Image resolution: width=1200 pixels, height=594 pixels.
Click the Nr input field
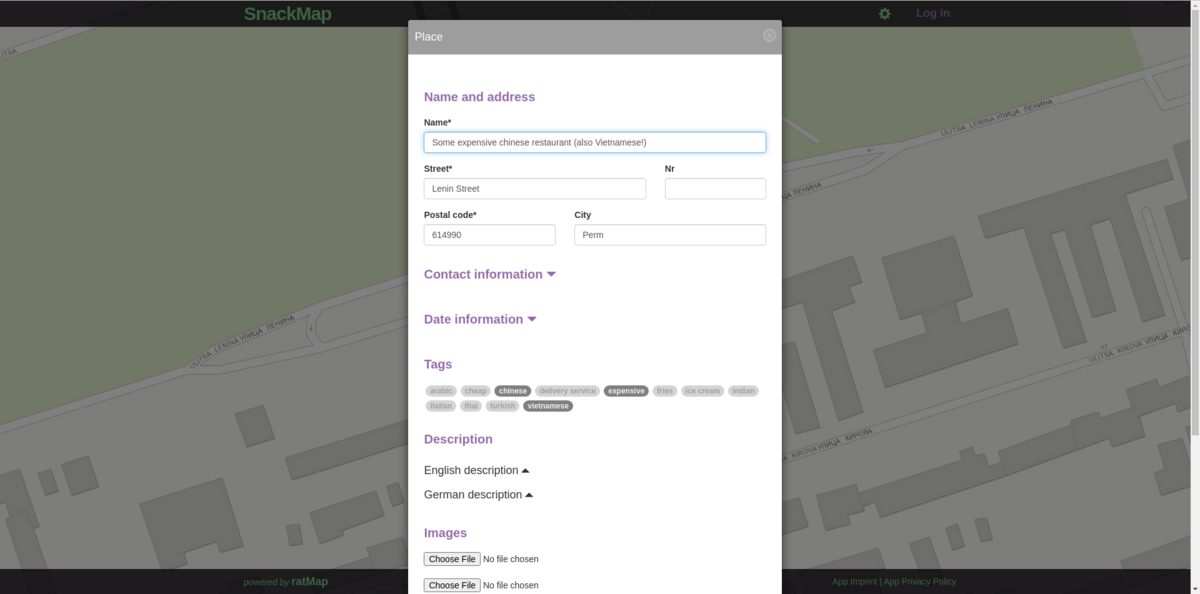coord(715,188)
